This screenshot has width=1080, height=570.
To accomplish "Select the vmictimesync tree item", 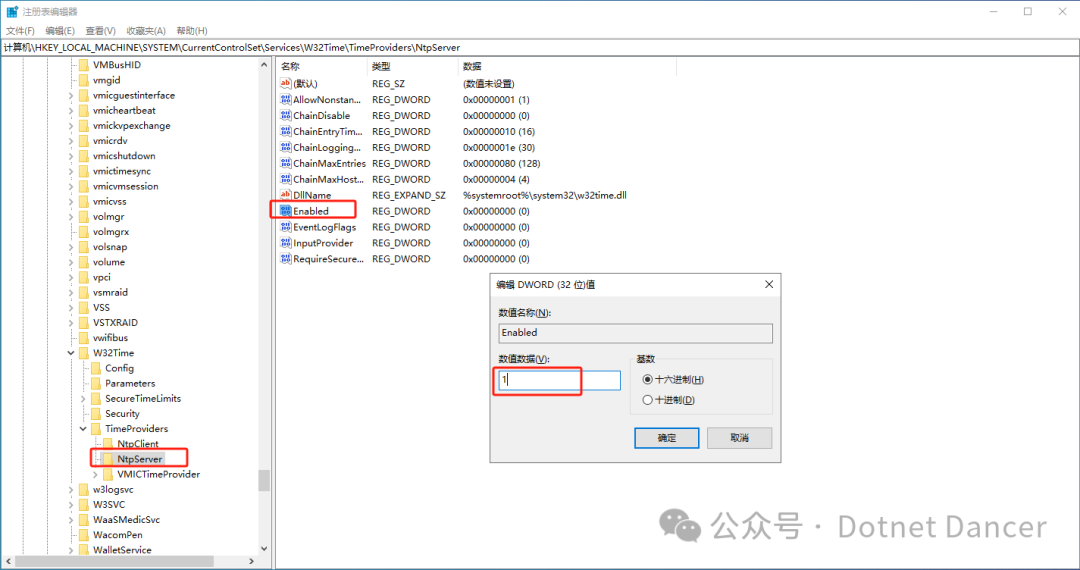I will (122, 171).
